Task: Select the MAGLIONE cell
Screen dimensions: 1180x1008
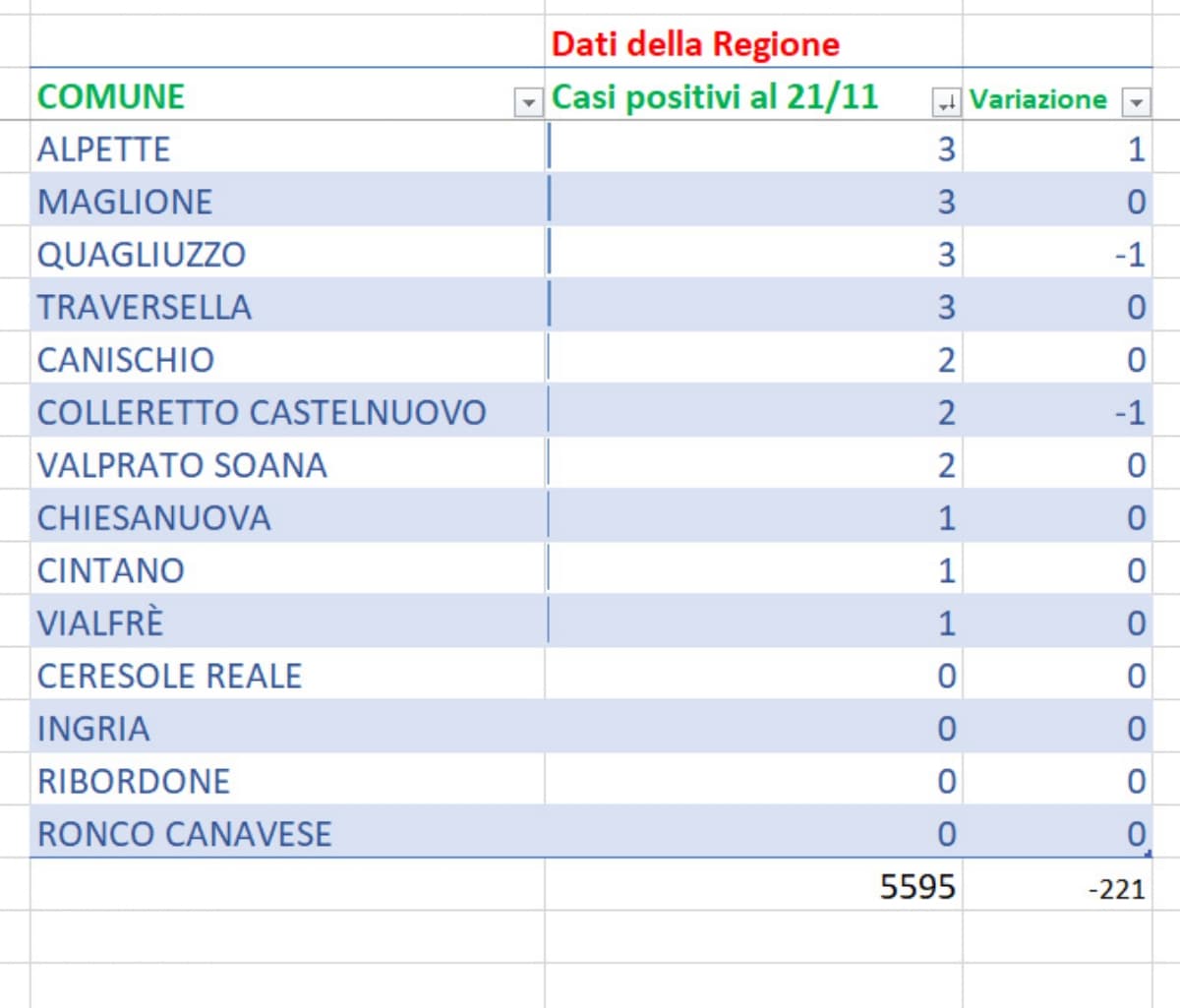Action: coord(125,202)
